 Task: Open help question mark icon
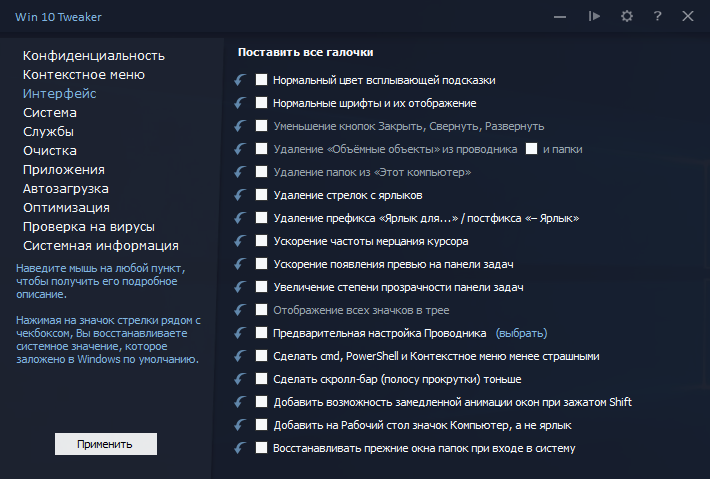(657, 16)
